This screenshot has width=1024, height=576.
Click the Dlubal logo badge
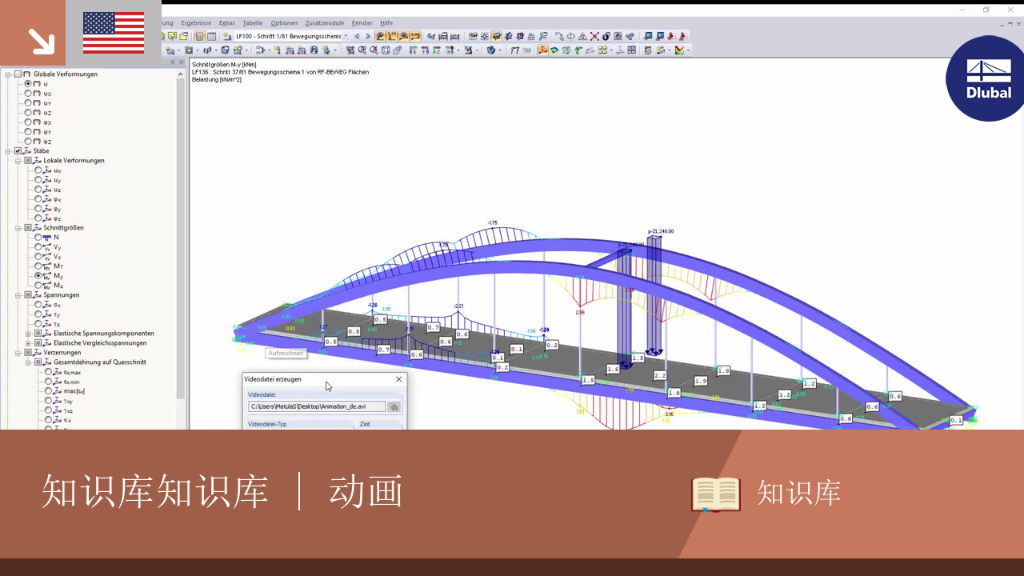pos(986,78)
